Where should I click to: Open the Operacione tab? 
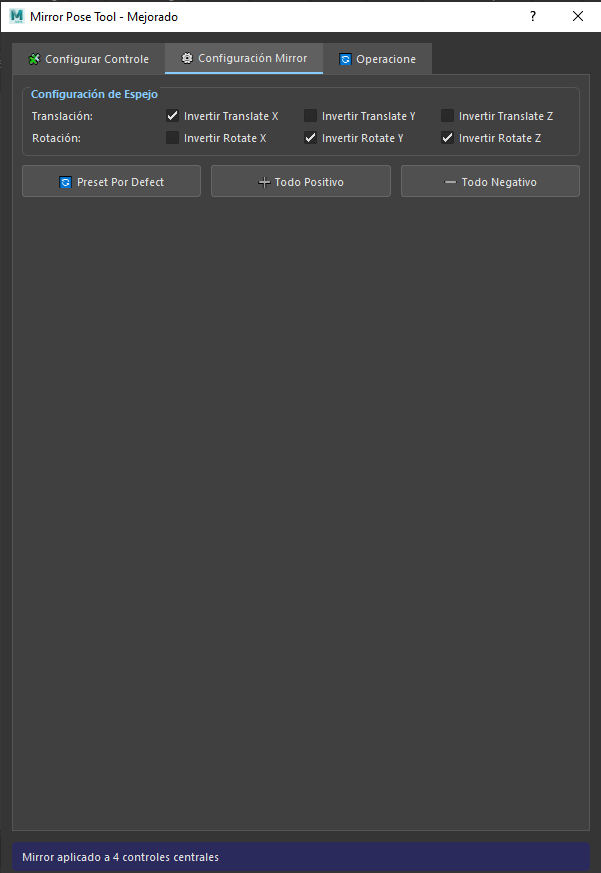[x=377, y=59]
